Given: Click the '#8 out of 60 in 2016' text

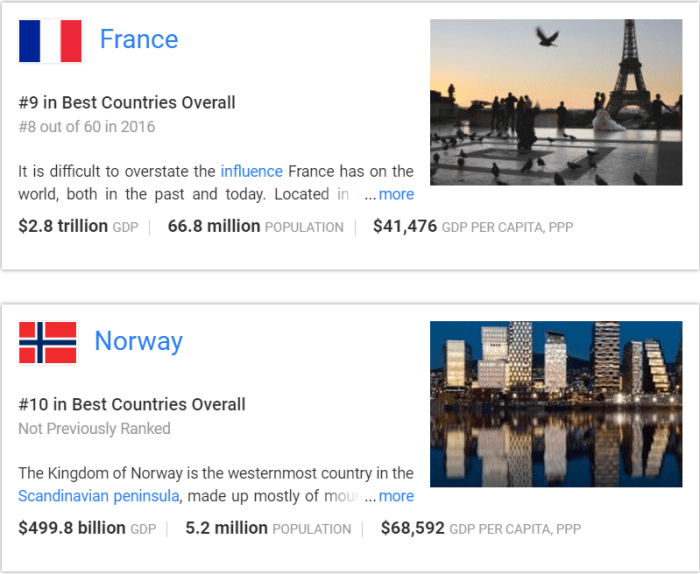Looking at the screenshot, I should click(x=87, y=127).
